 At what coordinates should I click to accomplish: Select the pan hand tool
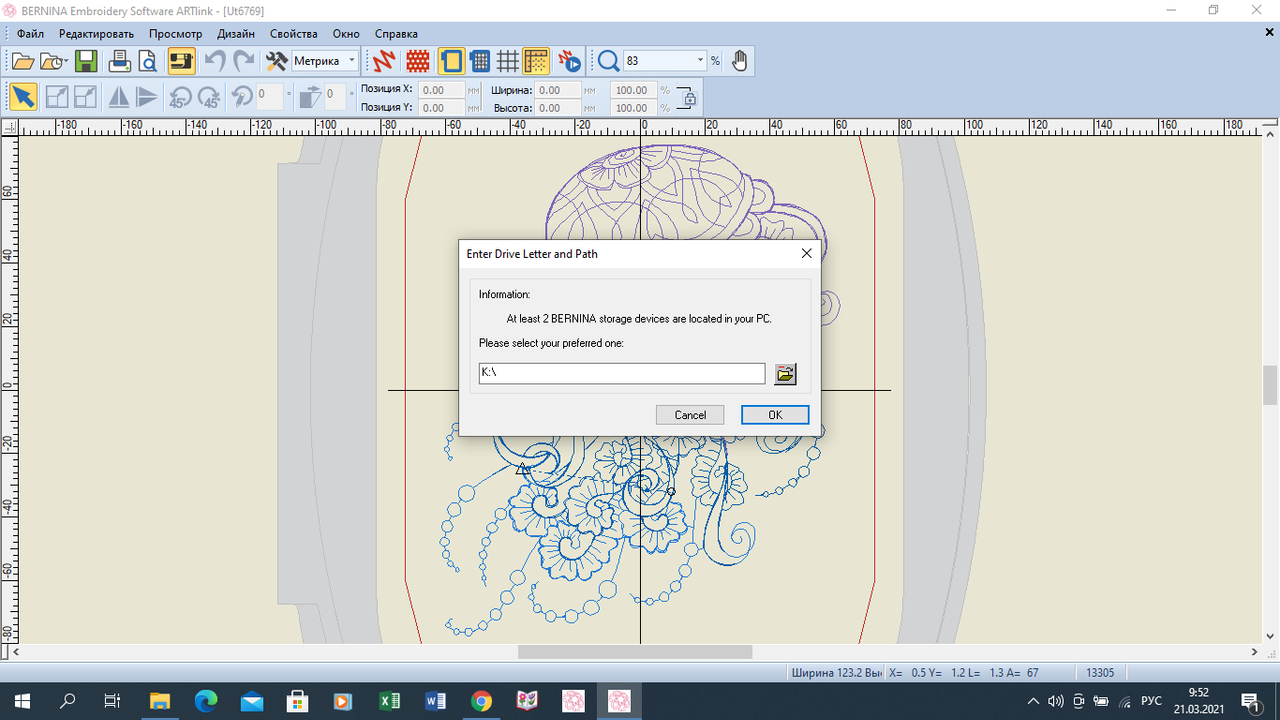point(739,61)
